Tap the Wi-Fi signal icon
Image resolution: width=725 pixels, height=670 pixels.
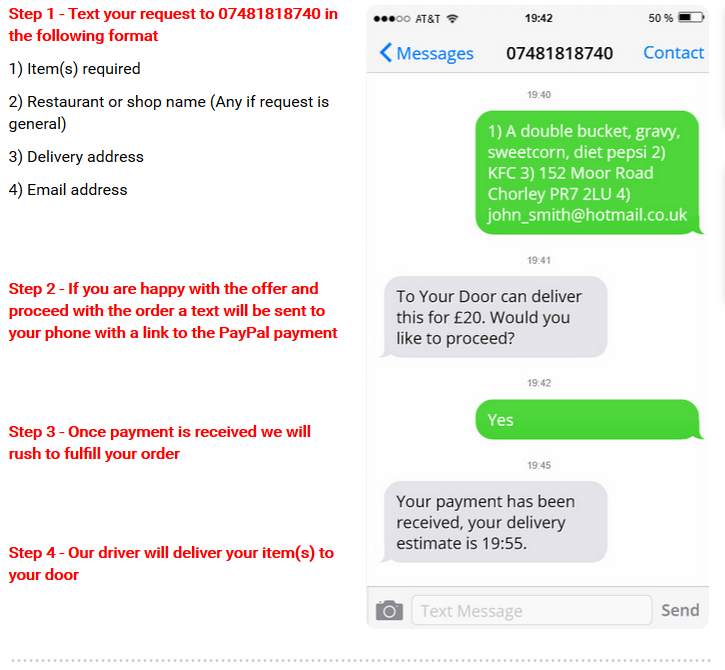point(452,18)
